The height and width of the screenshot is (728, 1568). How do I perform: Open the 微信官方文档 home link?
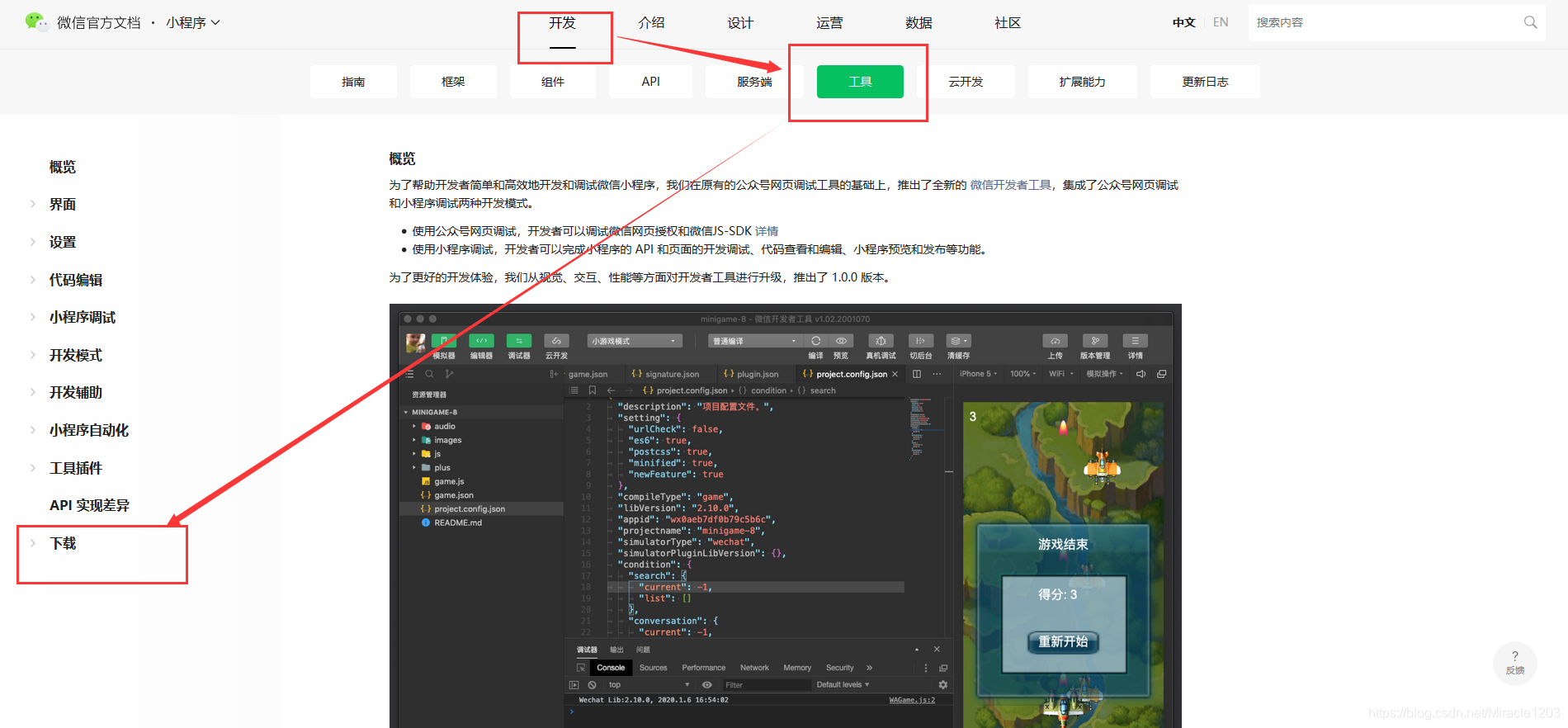(99, 23)
